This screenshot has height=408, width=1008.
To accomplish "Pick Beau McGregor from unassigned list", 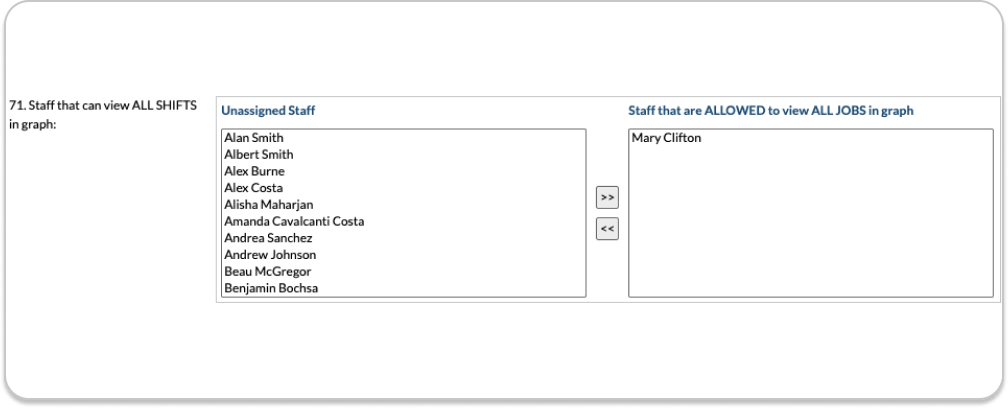I will [268, 272].
